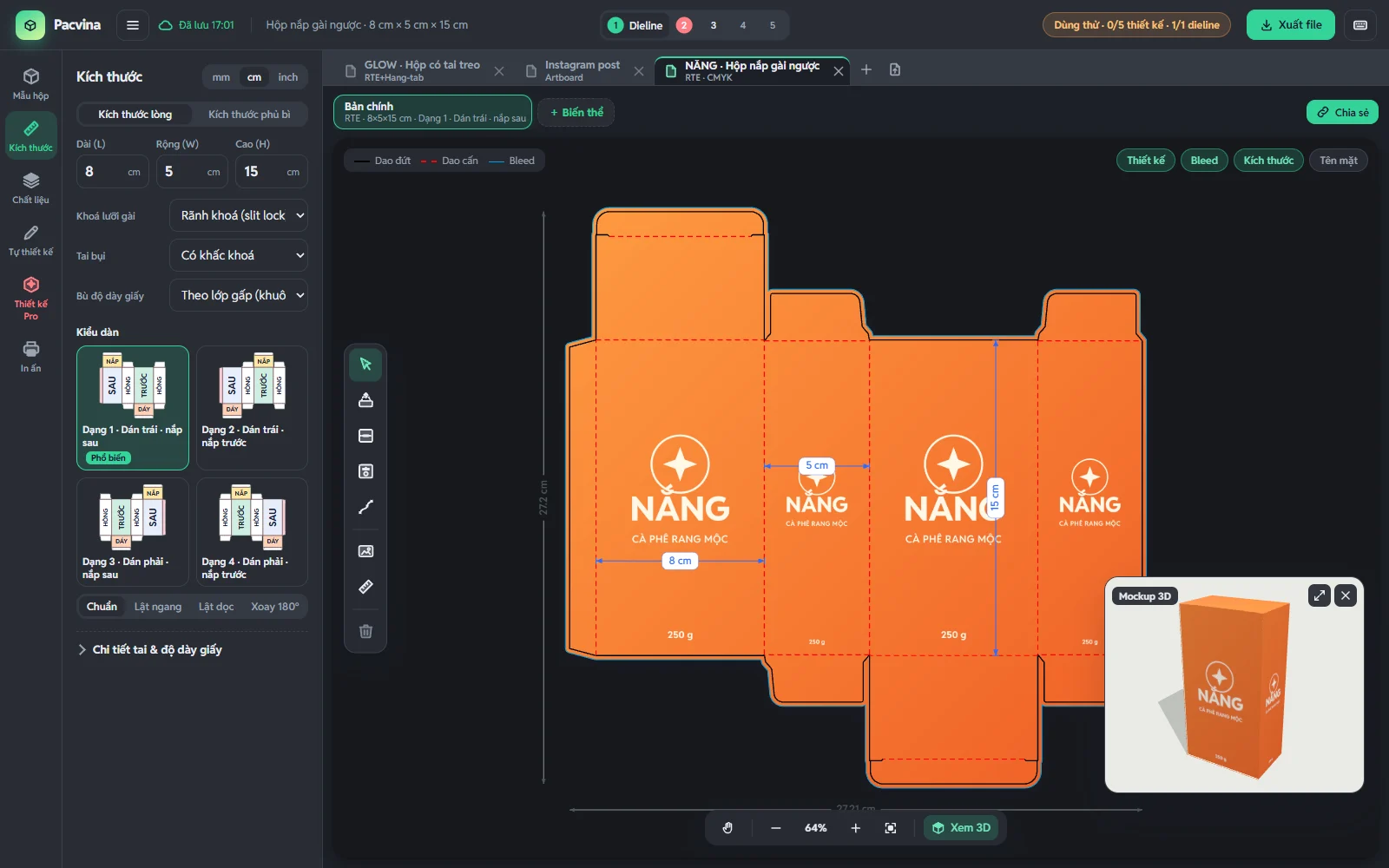Select Dạng 4 Dán phải nắp trước
Image resolution: width=1389 pixels, height=868 pixels.
[252, 531]
